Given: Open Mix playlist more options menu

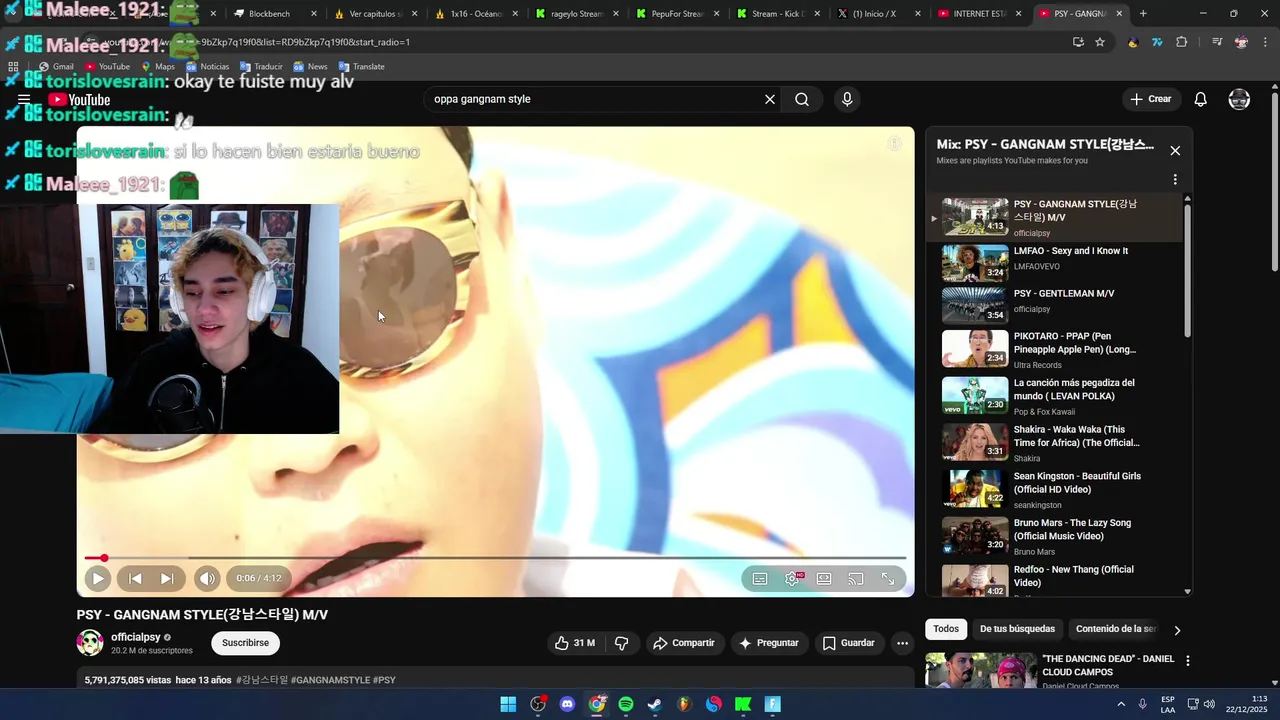Looking at the screenshot, I should tap(1175, 180).
